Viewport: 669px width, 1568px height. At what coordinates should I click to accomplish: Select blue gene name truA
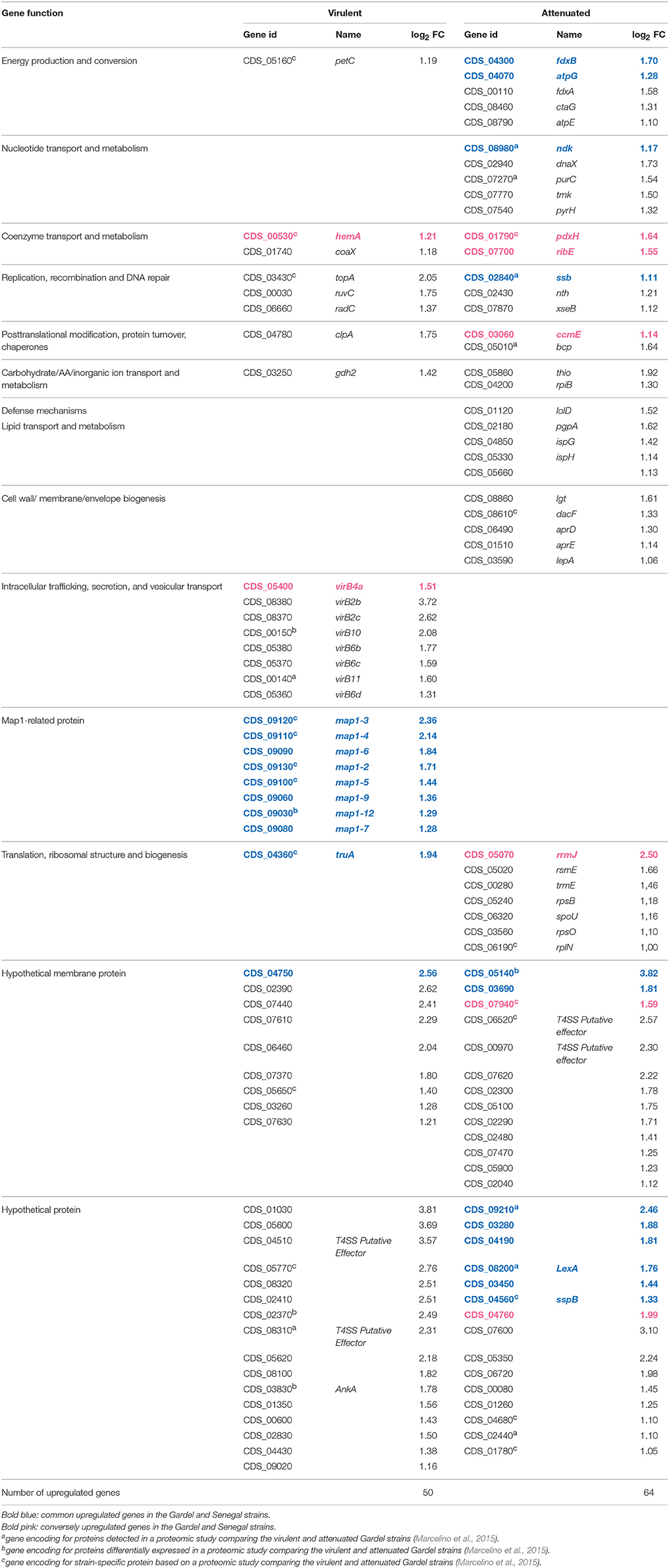click(345, 855)
